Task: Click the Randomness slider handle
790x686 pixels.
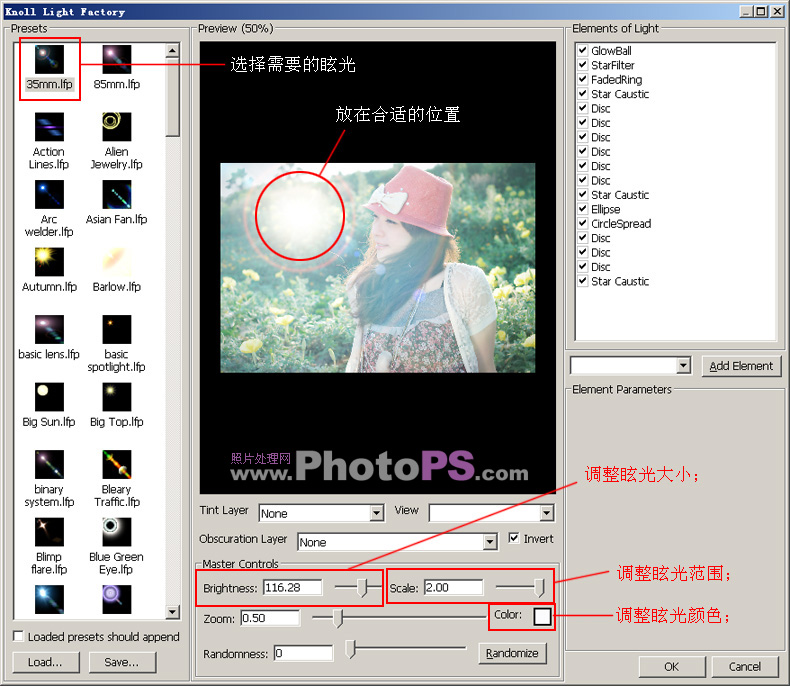Action: point(351,649)
